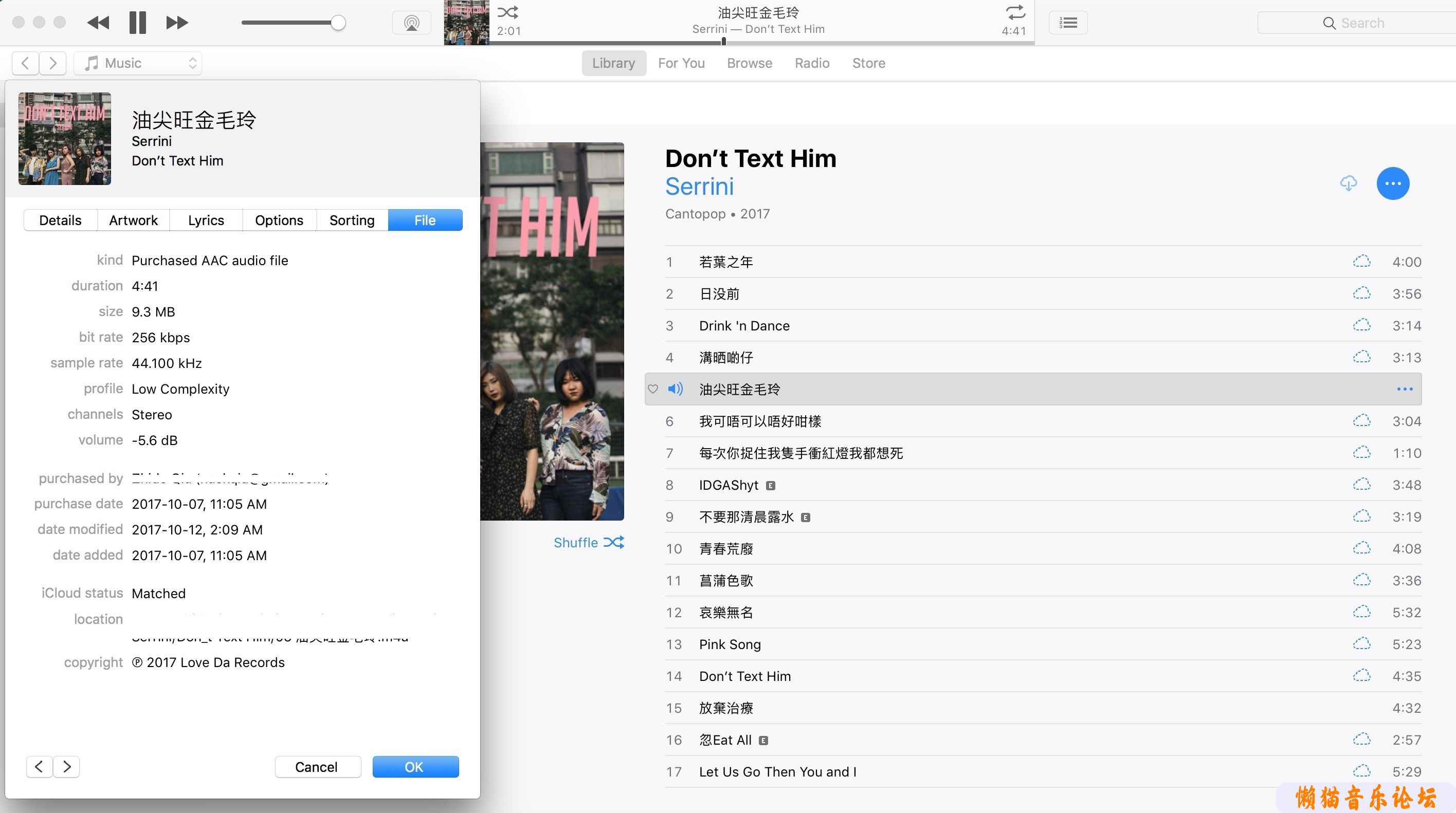The image size is (1456, 813).
Task: Switch to the For You tab
Action: click(x=681, y=63)
